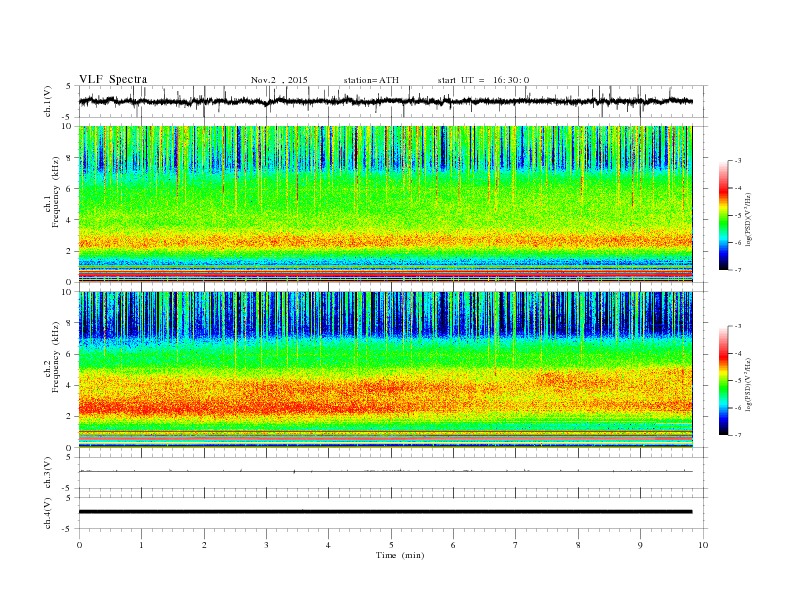Click the ch.1 spectrogram panel
This screenshot has height=612, width=792.
(x=385, y=204)
